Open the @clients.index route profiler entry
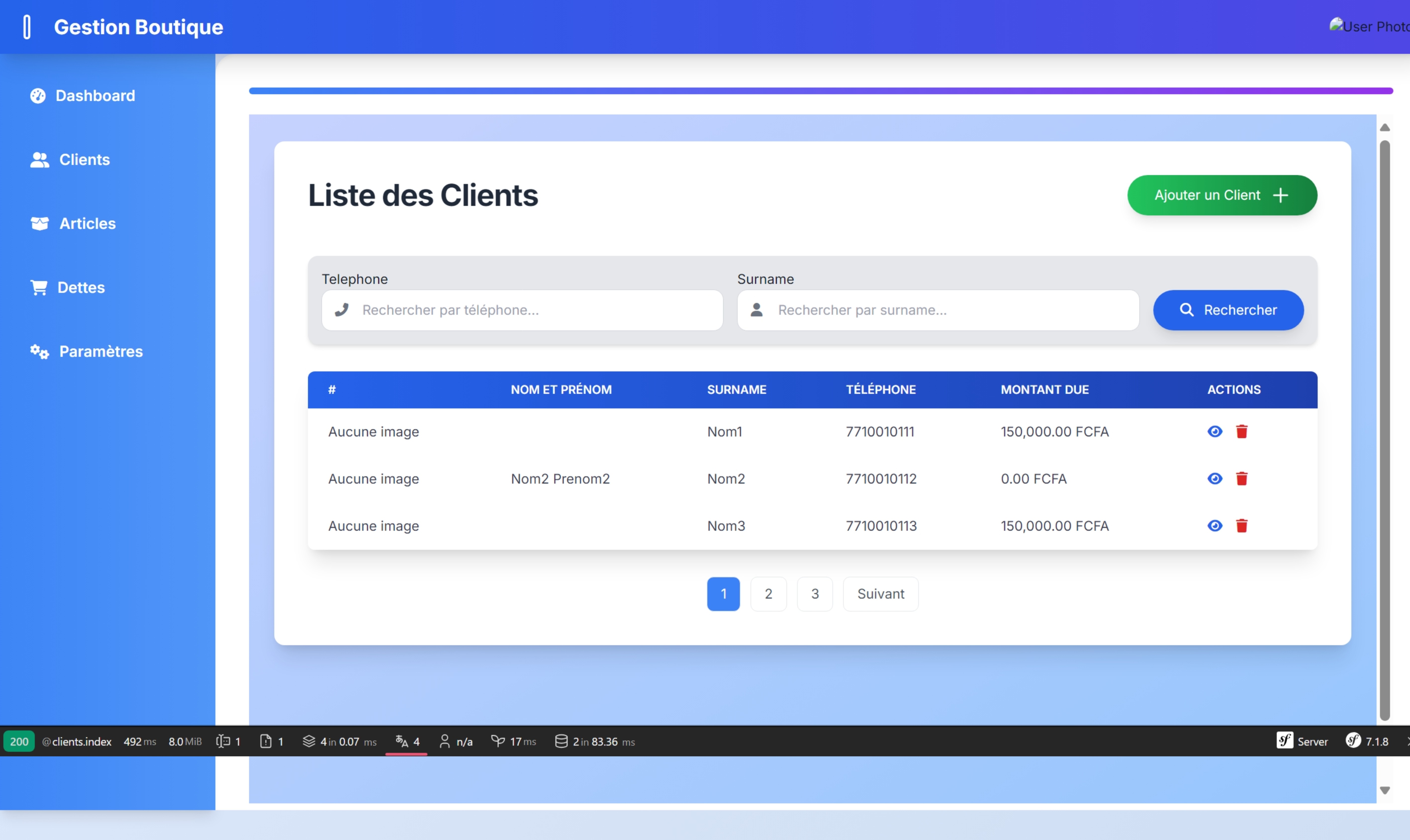 pyautogui.click(x=76, y=742)
